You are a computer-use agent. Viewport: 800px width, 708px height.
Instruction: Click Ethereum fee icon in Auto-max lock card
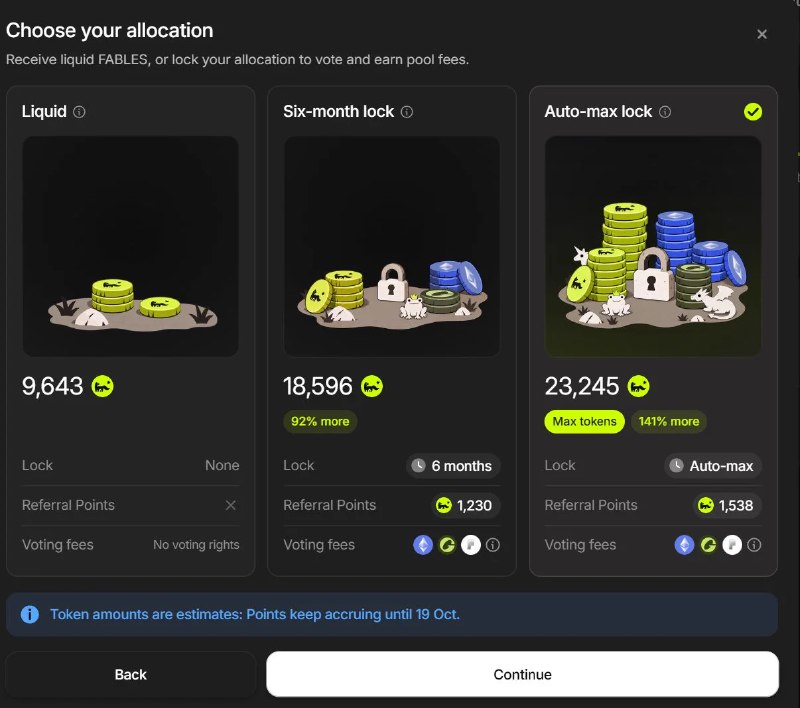click(x=684, y=545)
